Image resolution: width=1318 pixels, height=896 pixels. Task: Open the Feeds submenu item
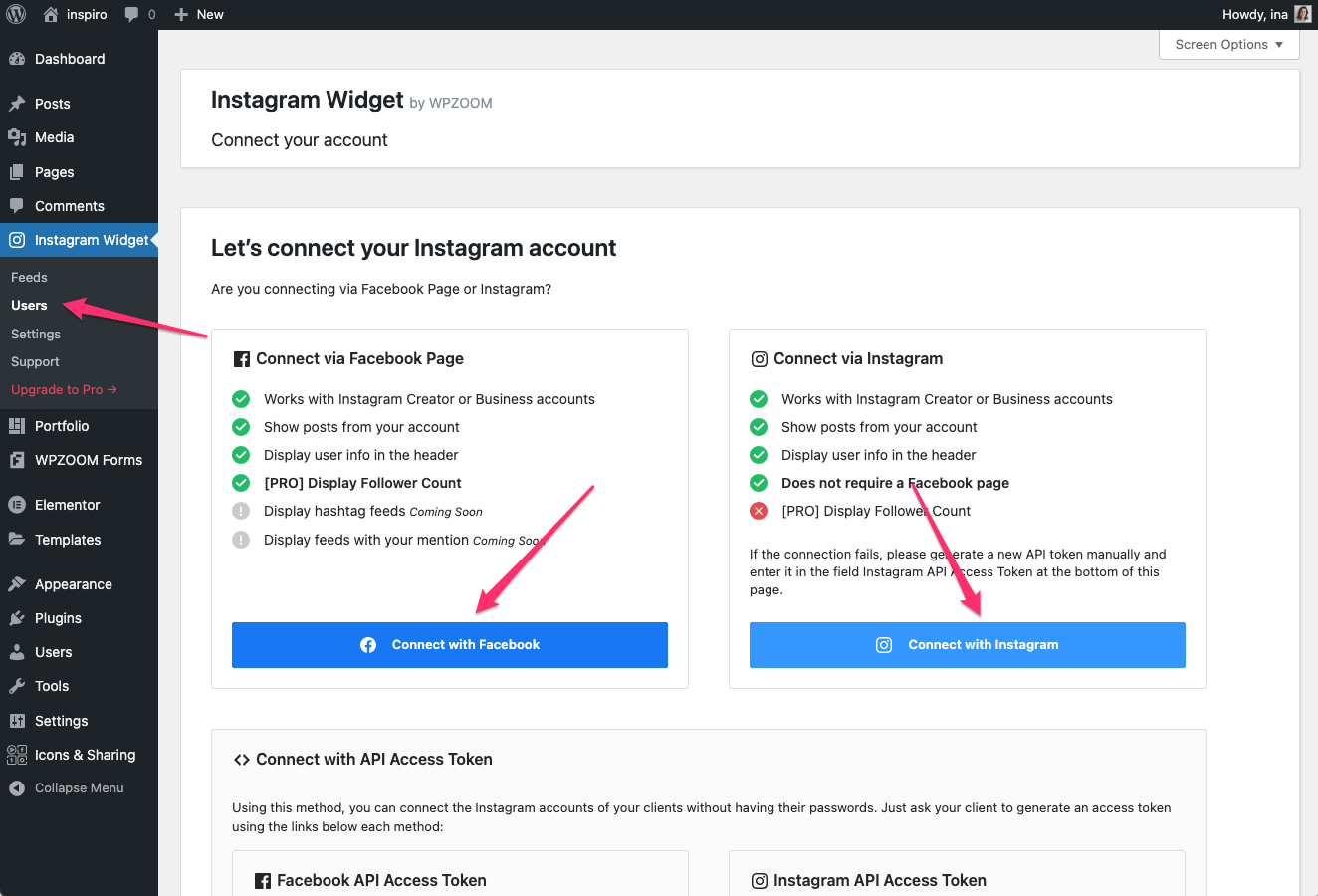coord(29,277)
